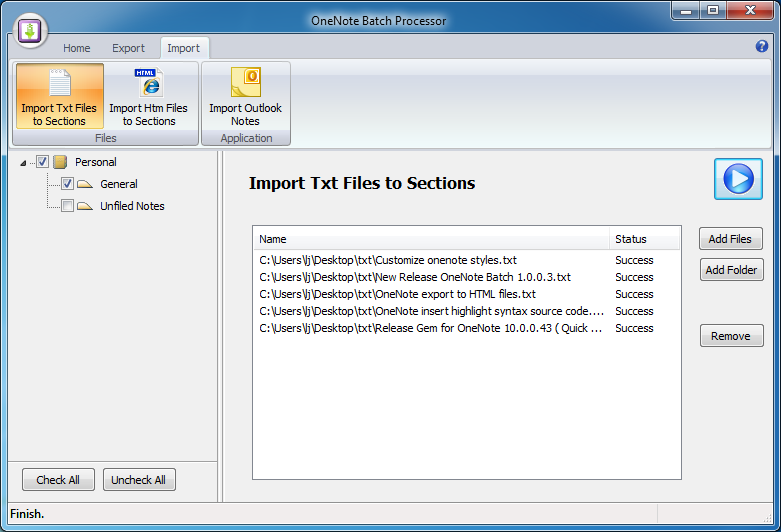Click the Add Files button
This screenshot has height=532, width=781.
click(730, 239)
